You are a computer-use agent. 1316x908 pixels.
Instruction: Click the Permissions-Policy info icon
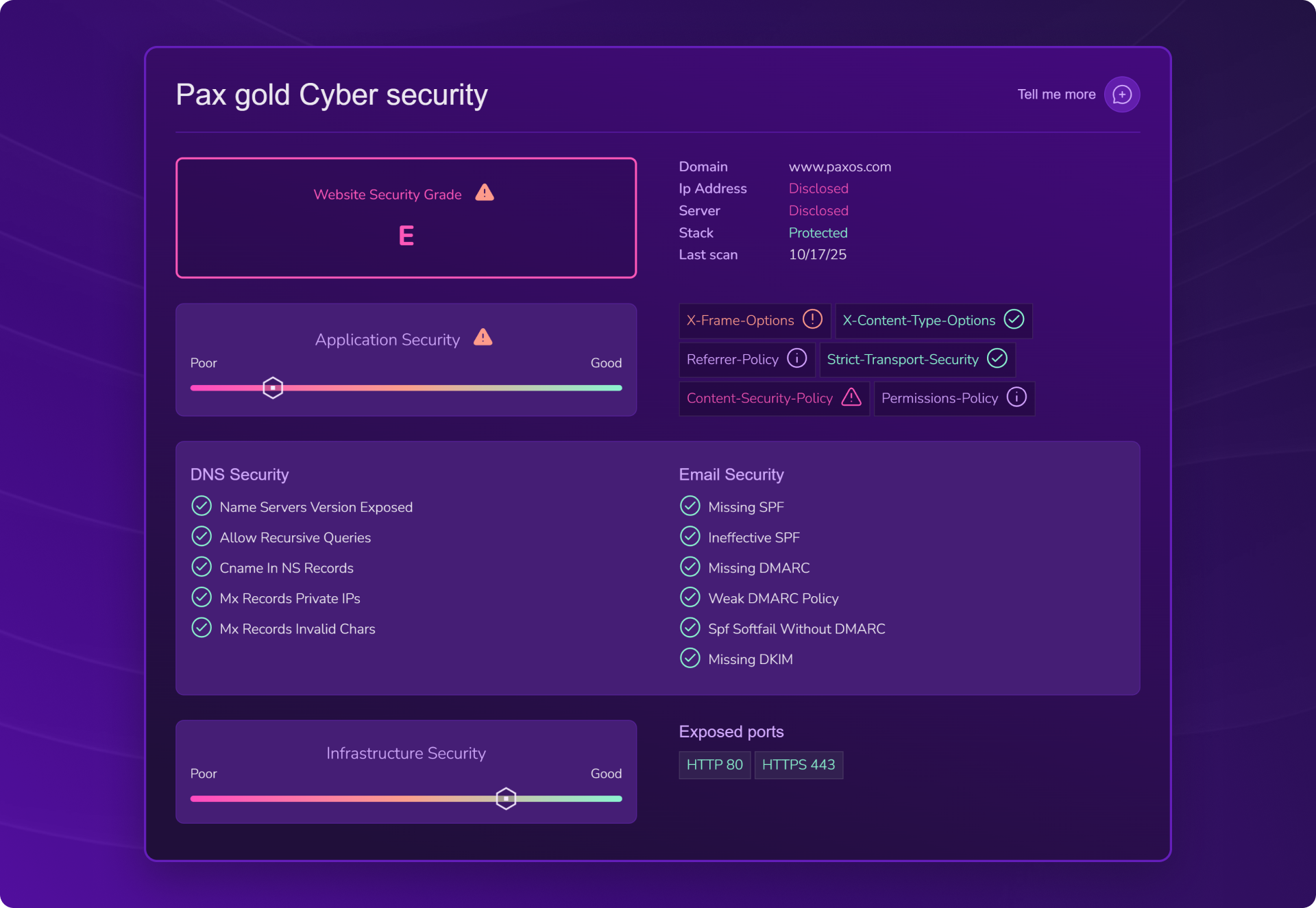point(1016,397)
